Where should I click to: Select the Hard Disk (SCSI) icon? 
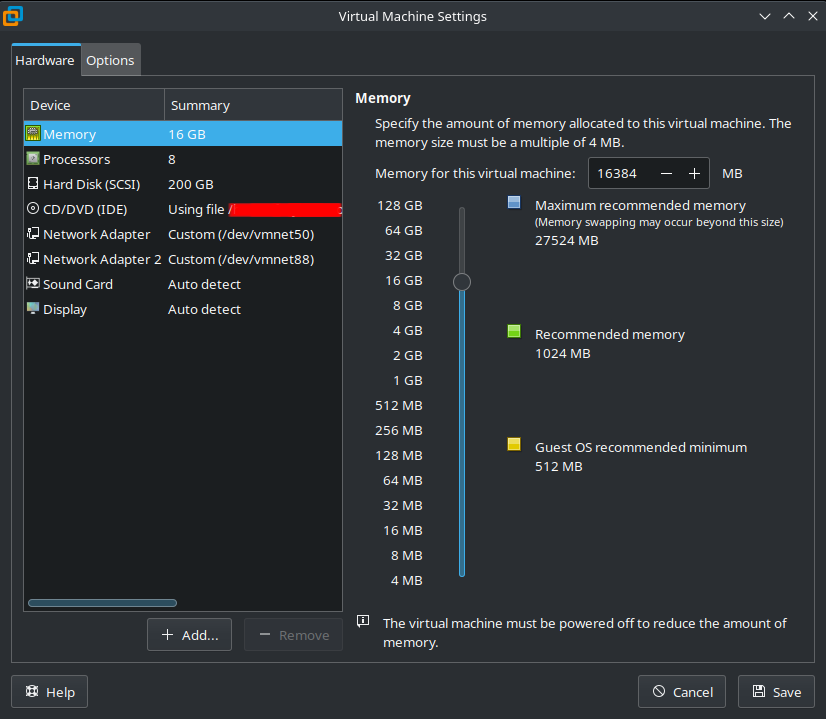(32, 184)
